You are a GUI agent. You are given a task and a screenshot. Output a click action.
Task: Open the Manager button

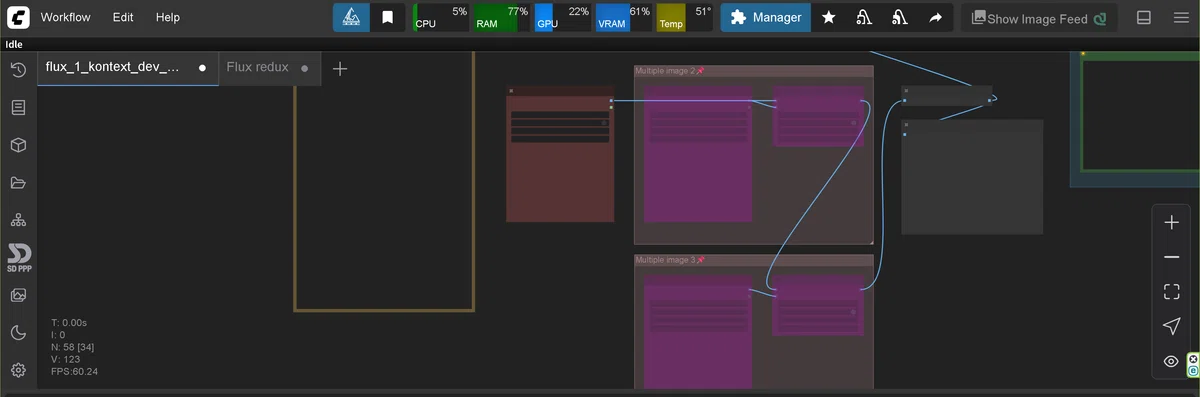765,17
